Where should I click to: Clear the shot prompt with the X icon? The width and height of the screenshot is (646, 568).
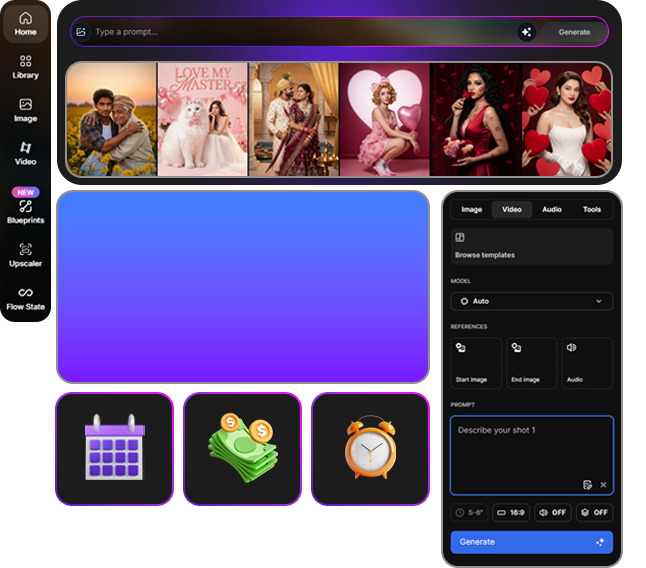tap(603, 485)
